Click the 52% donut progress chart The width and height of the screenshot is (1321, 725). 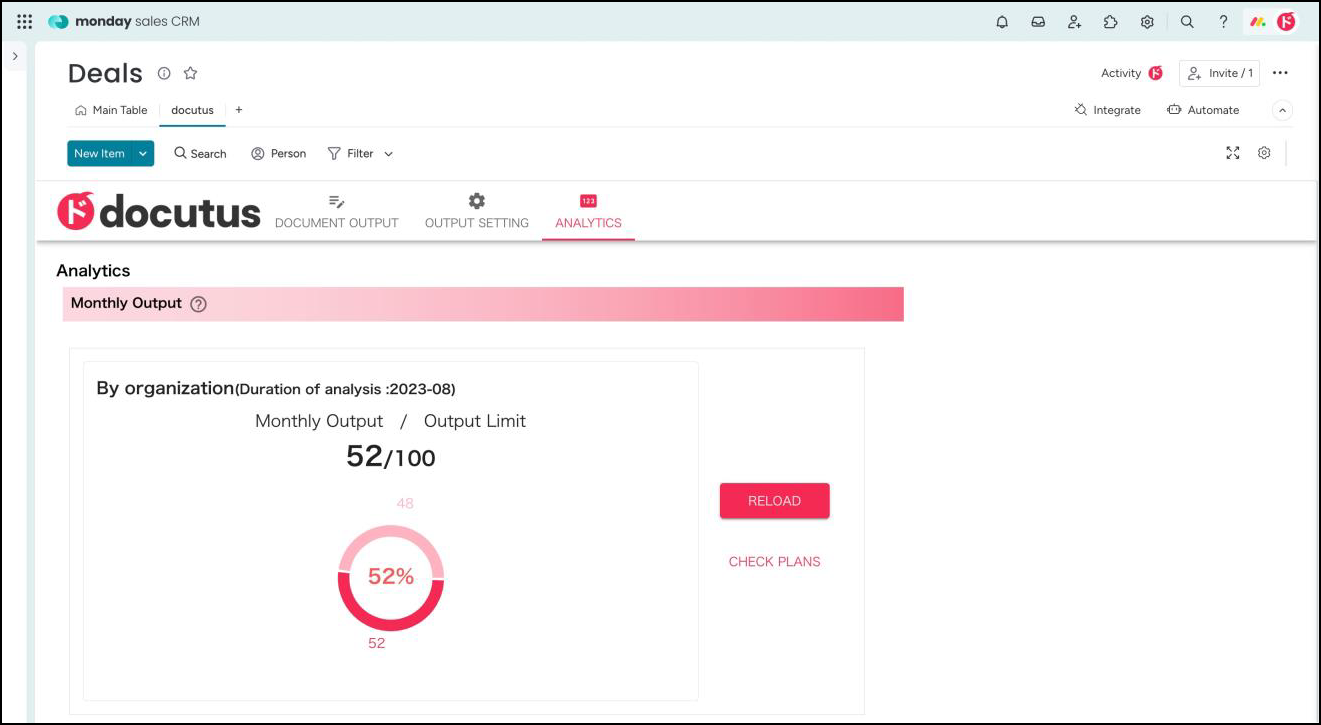pyautogui.click(x=391, y=577)
